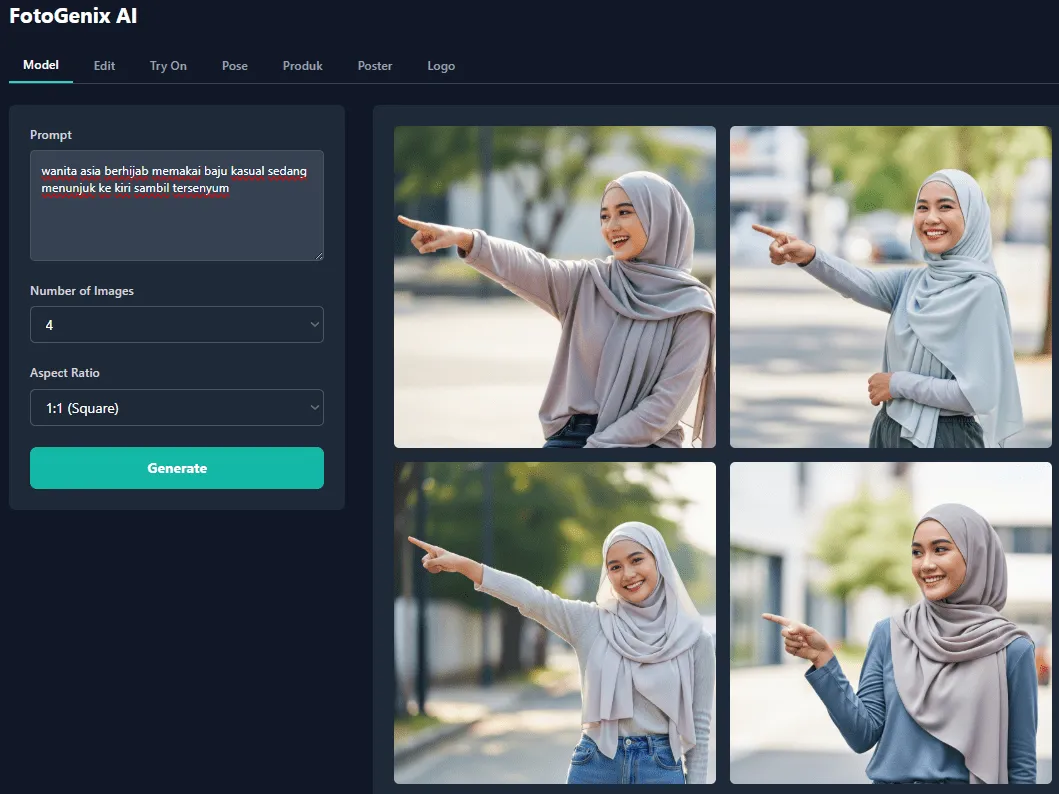This screenshot has height=794, width=1059.
Task: Click the prompt textarea resize handle
Action: point(319,257)
